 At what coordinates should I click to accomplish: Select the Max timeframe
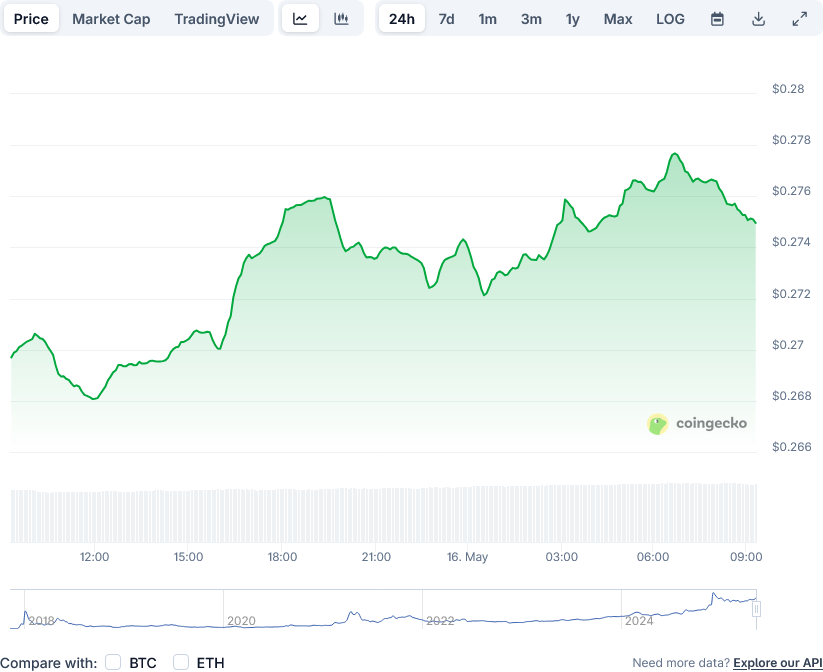pyautogui.click(x=618, y=18)
